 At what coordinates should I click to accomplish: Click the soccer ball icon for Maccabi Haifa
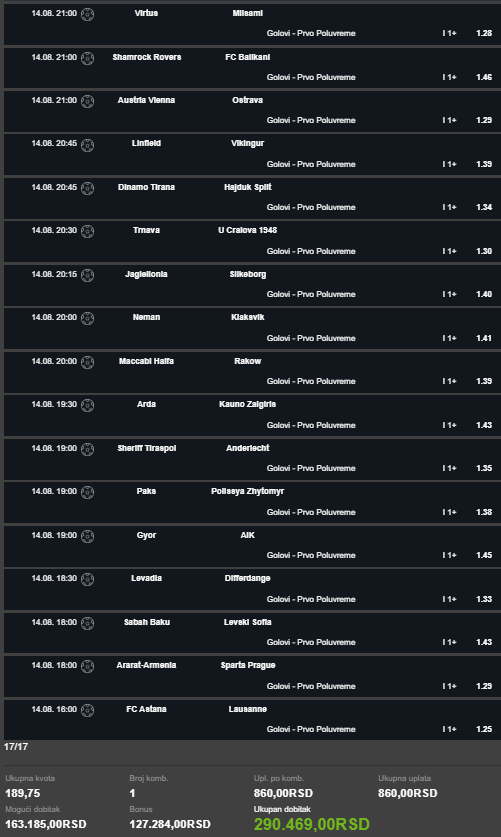tap(88, 362)
